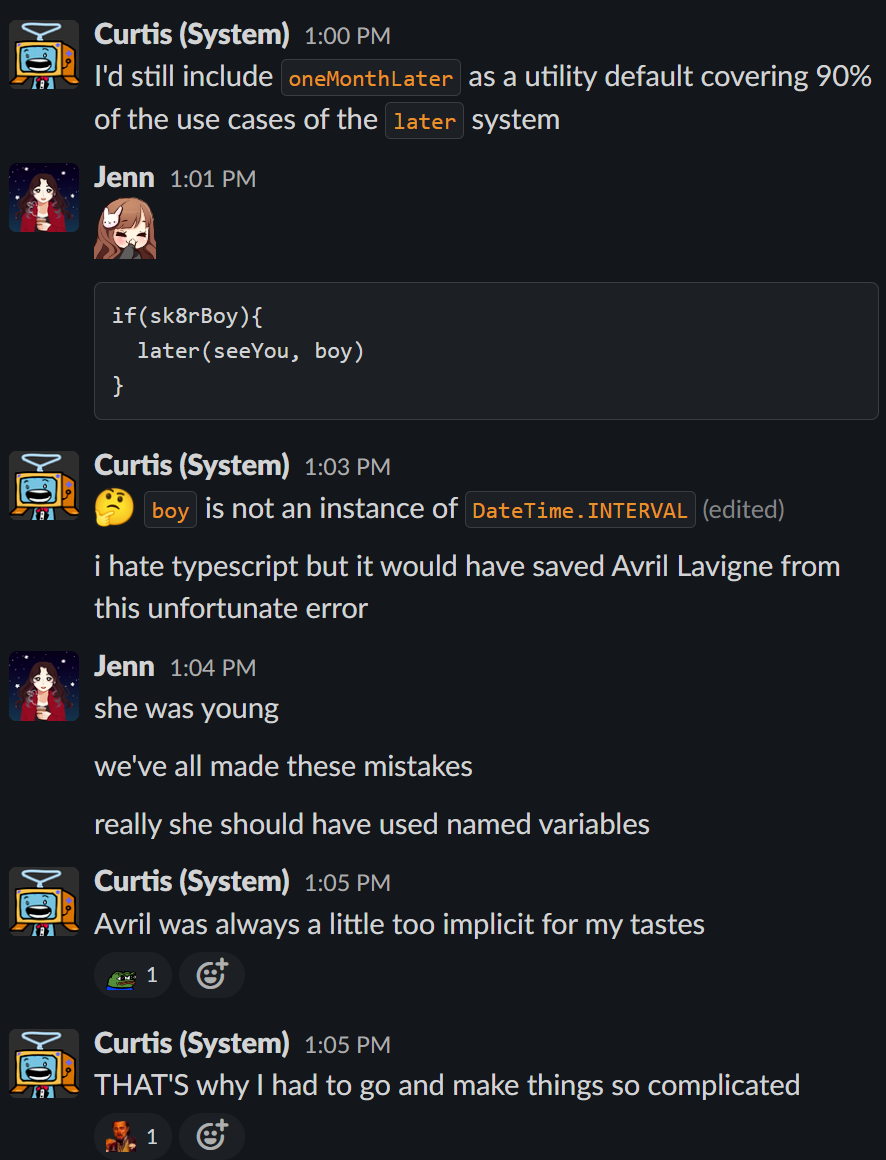Click the anime girl emoji sticker

[x=125, y=229]
